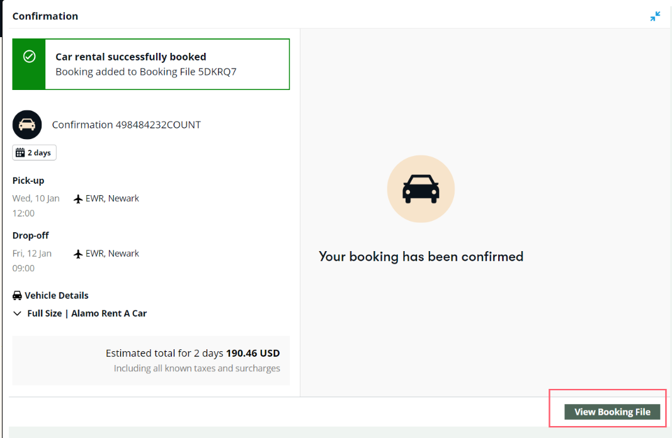Image resolution: width=672 pixels, height=438 pixels.
Task: Click pick-up location EWR, Newark
Action: pos(112,198)
